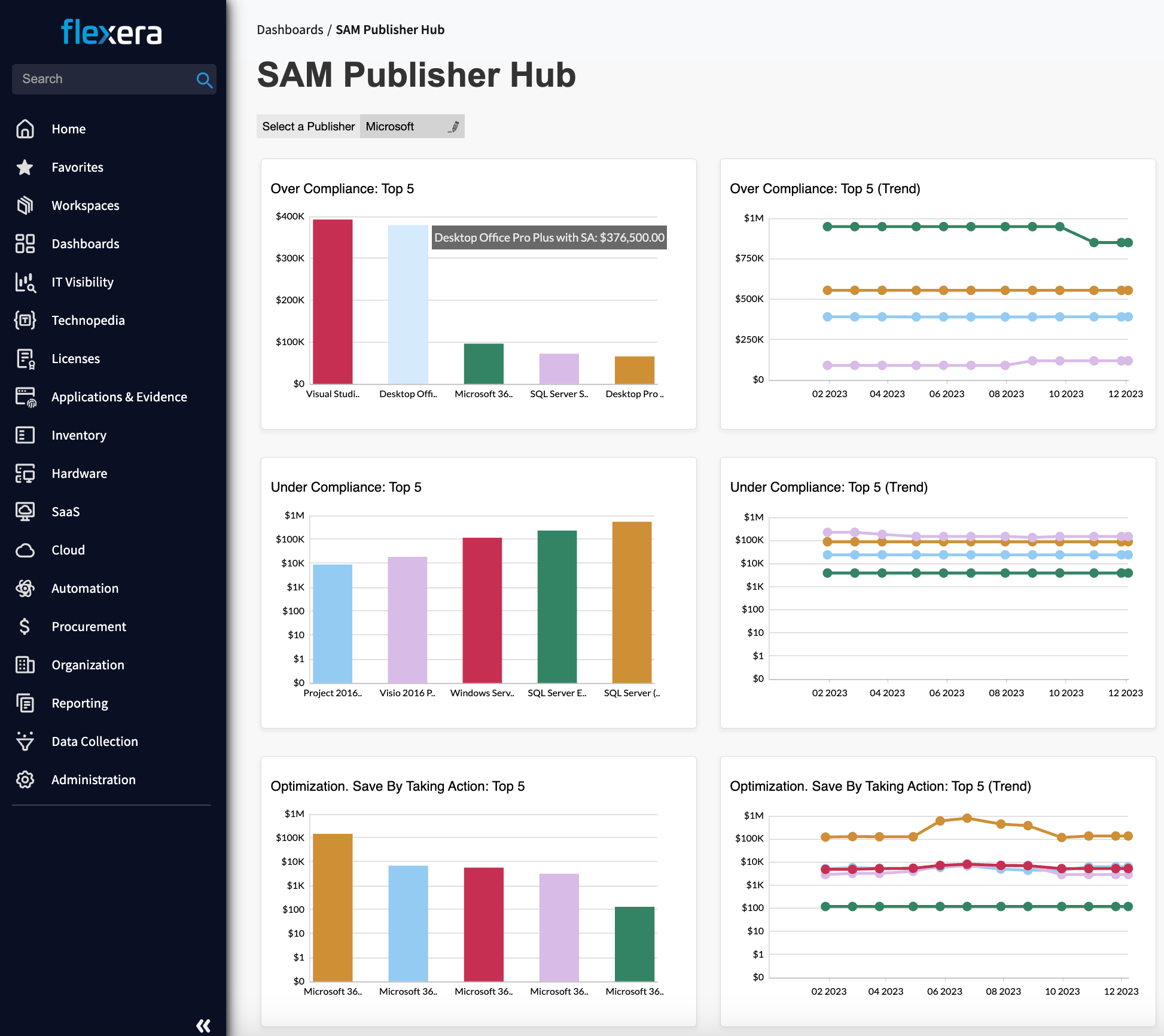This screenshot has width=1164, height=1036.
Task: Toggle the Cloud menu item
Action: click(68, 550)
